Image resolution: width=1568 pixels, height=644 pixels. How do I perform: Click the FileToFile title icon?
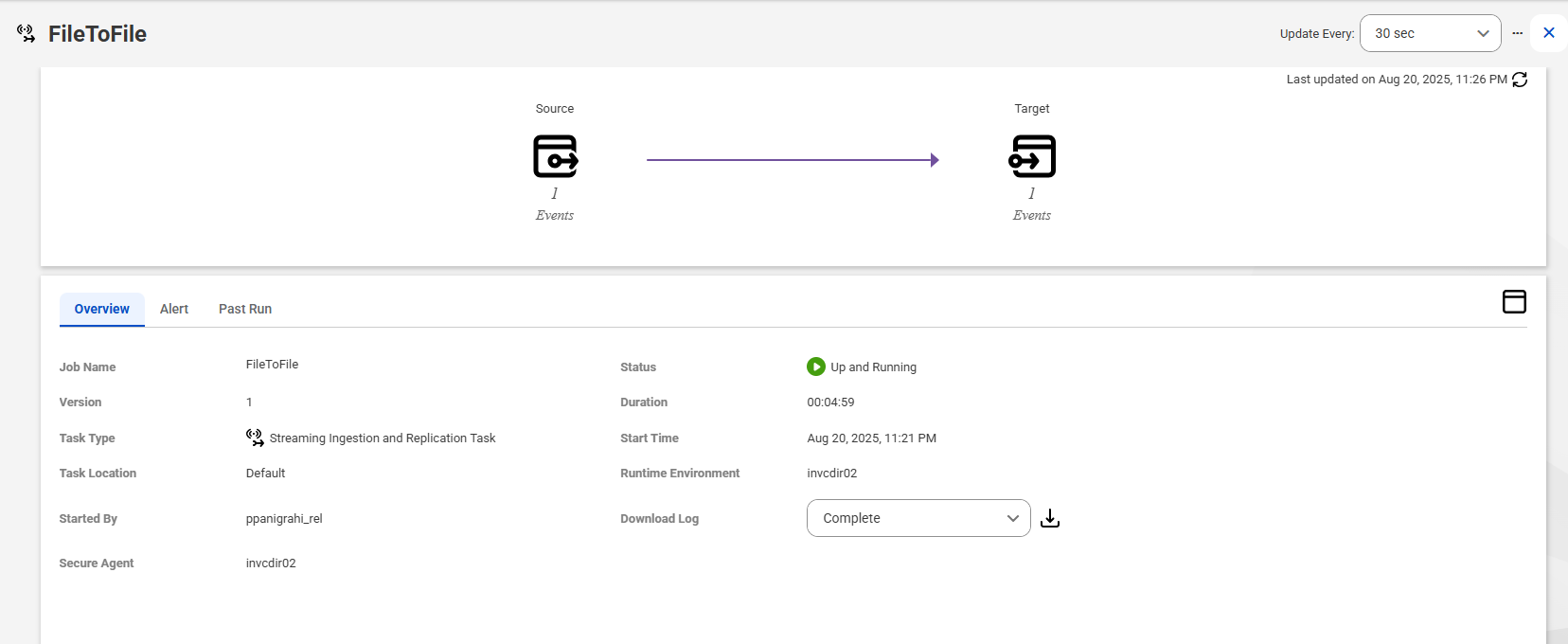27,34
